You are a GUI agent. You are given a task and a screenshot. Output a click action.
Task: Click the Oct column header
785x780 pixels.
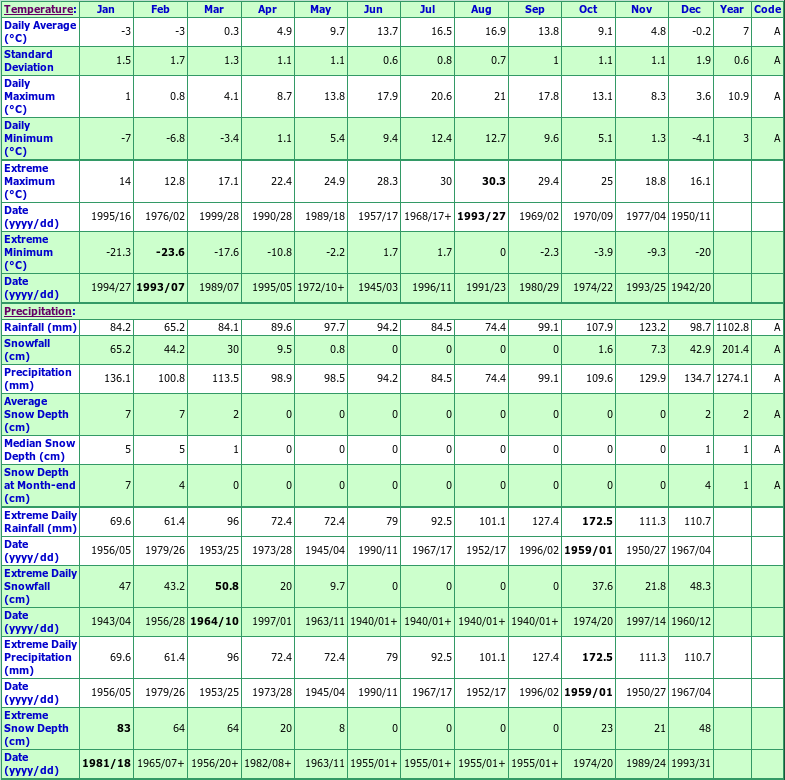click(x=588, y=9)
